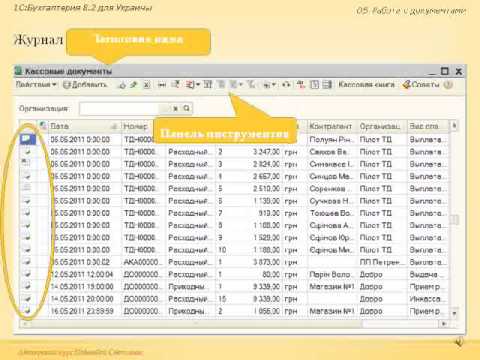Click the horizontal scrollbar right arrow
Screen dimensions: 480x360
[x=444, y=323]
